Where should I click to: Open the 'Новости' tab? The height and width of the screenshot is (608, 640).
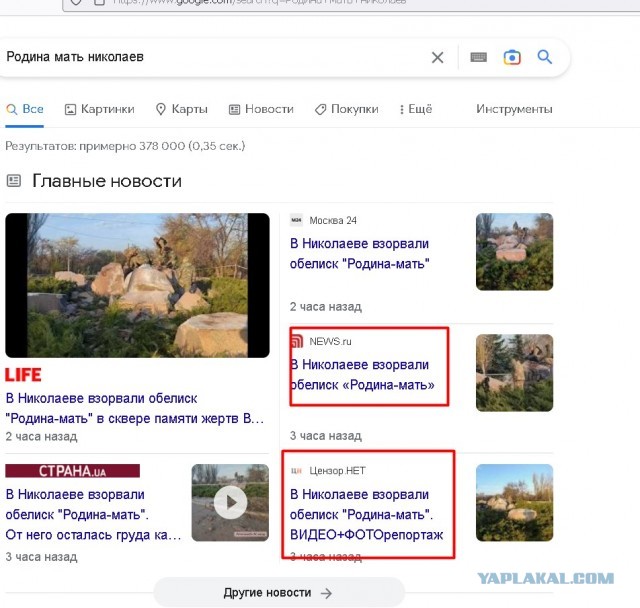click(x=261, y=109)
